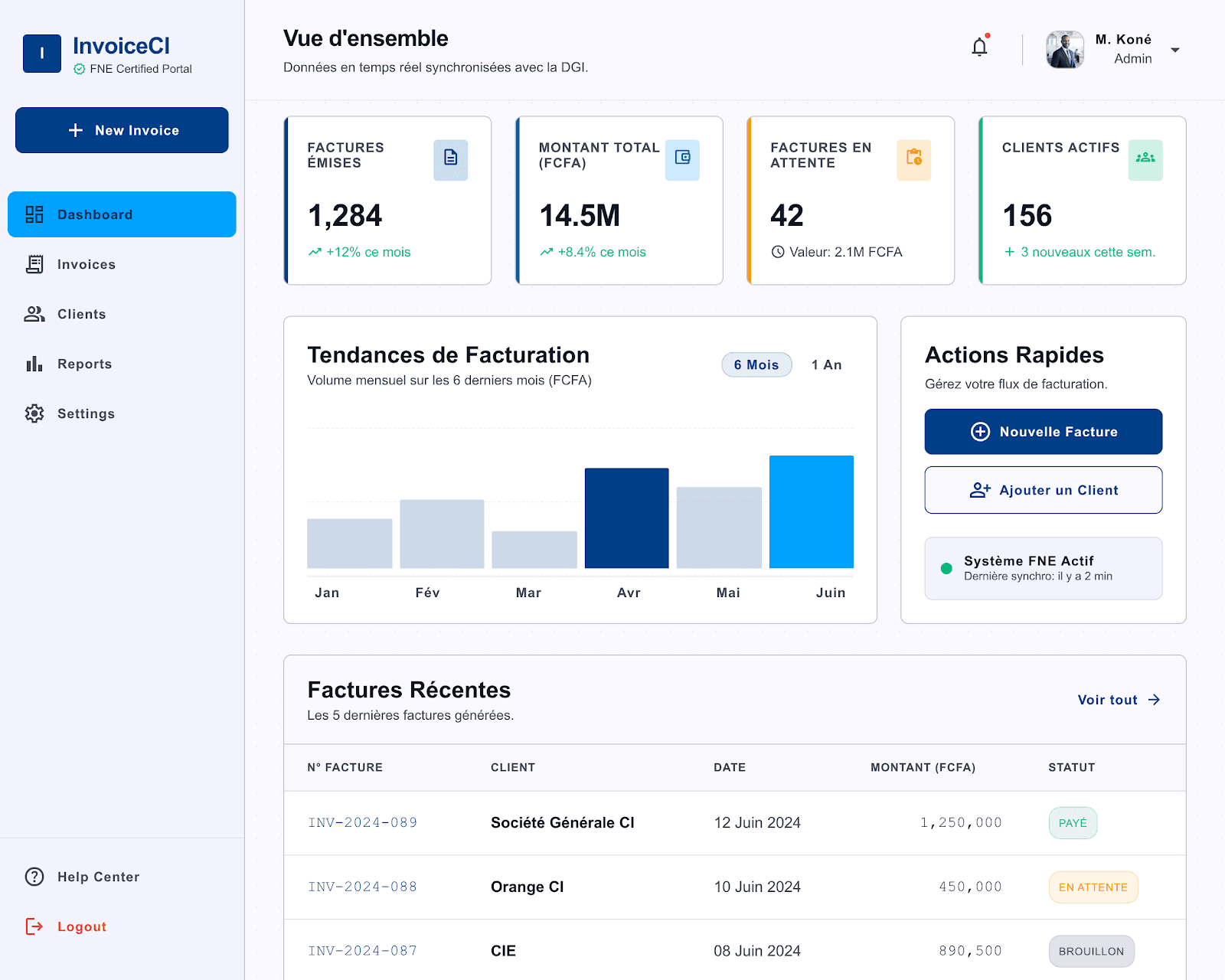
Task: Select the 6 Mois chart range
Action: coord(756,364)
